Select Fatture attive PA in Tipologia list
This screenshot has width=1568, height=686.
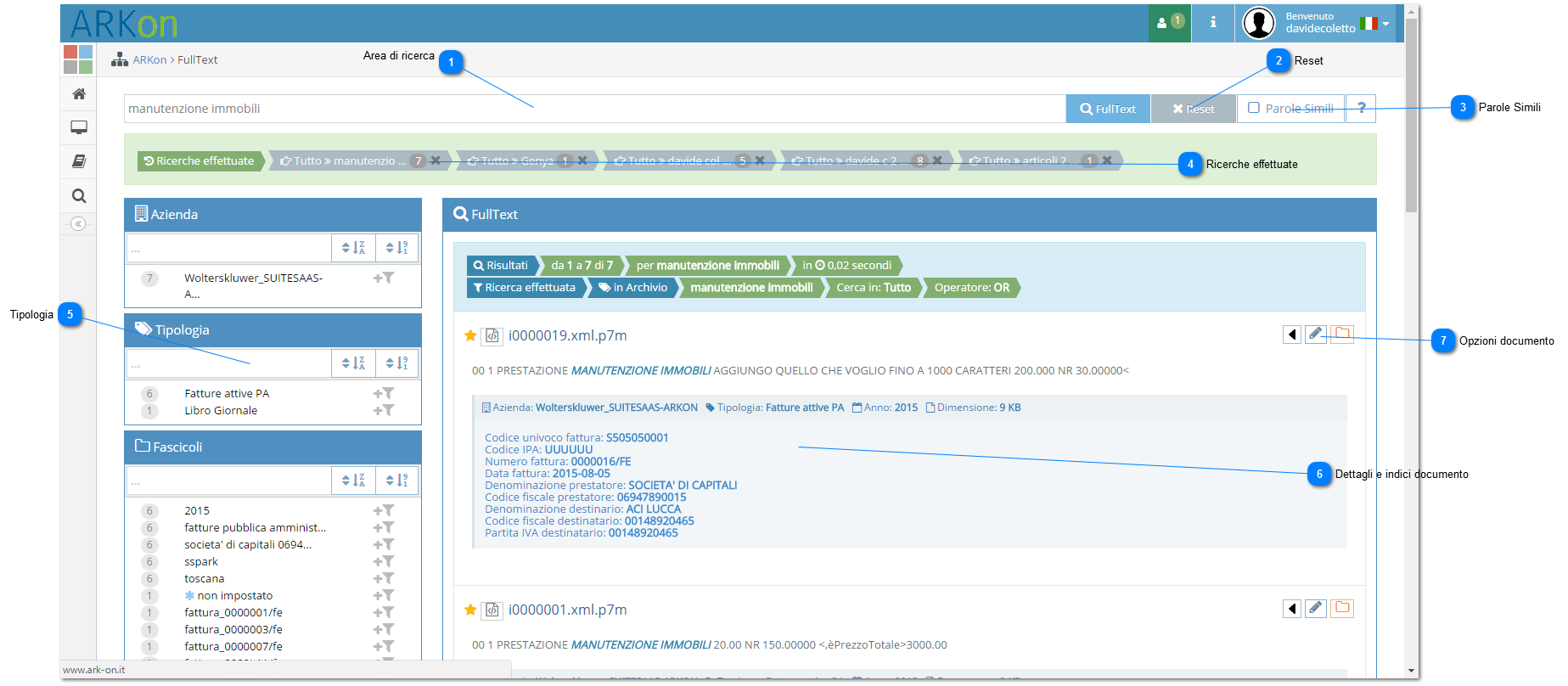pos(227,393)
